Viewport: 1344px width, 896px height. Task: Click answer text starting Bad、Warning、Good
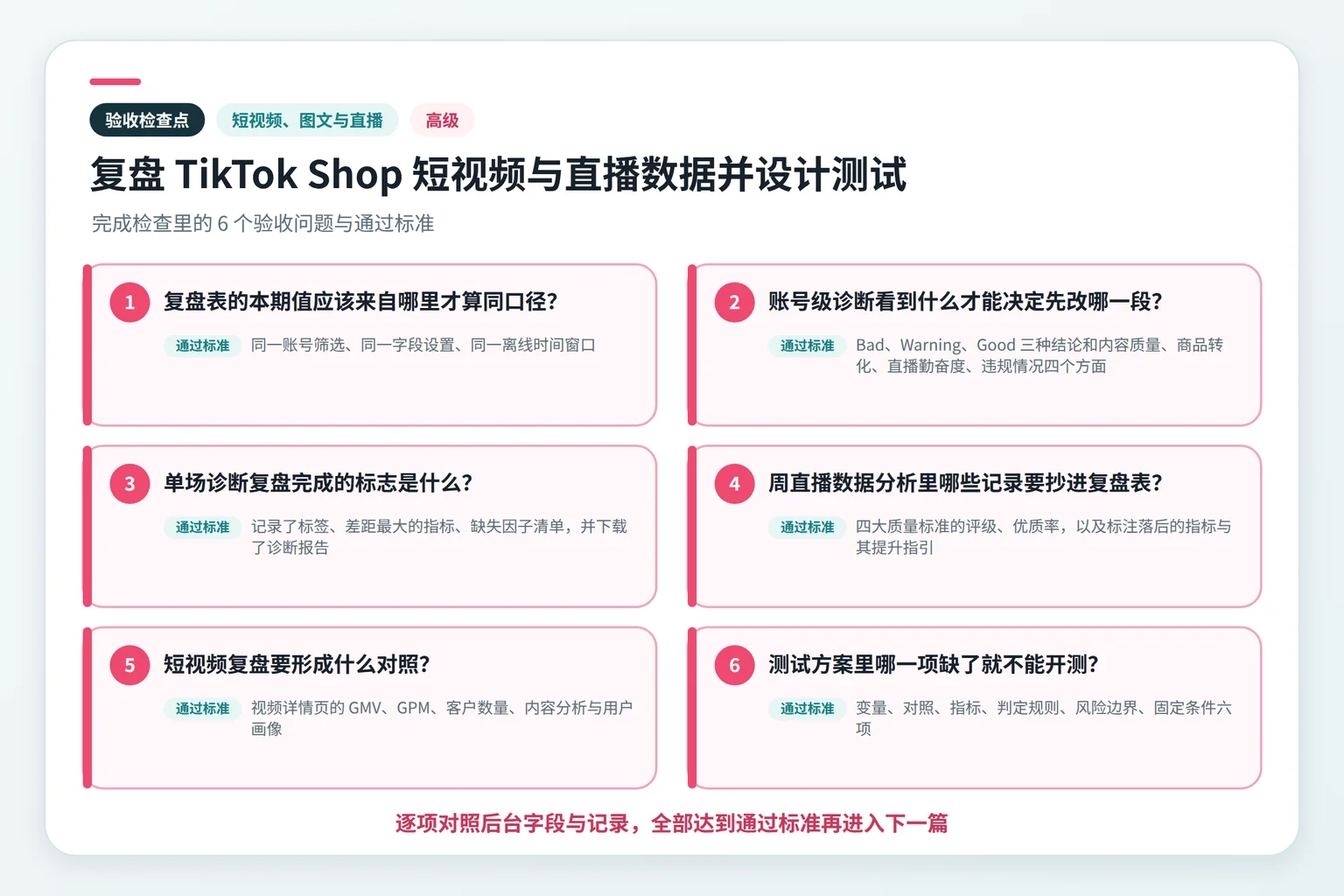[1039, 356]
